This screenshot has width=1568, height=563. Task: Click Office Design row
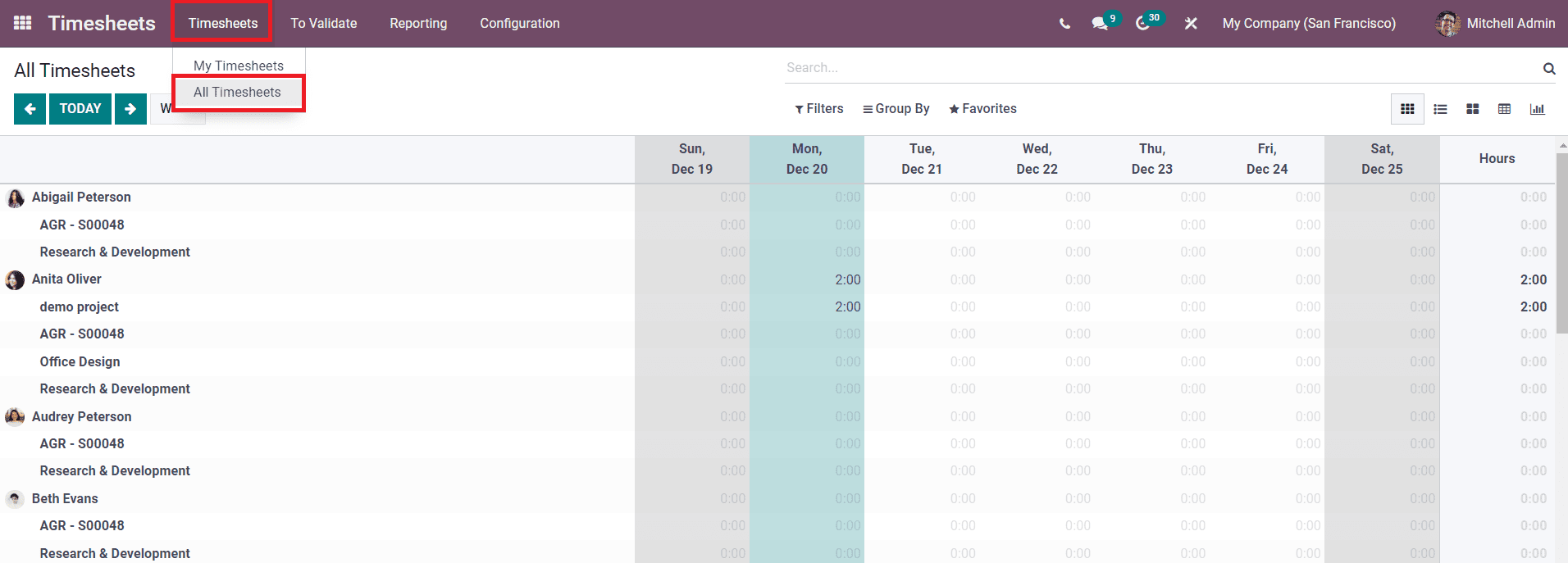(x=80, y=362)
